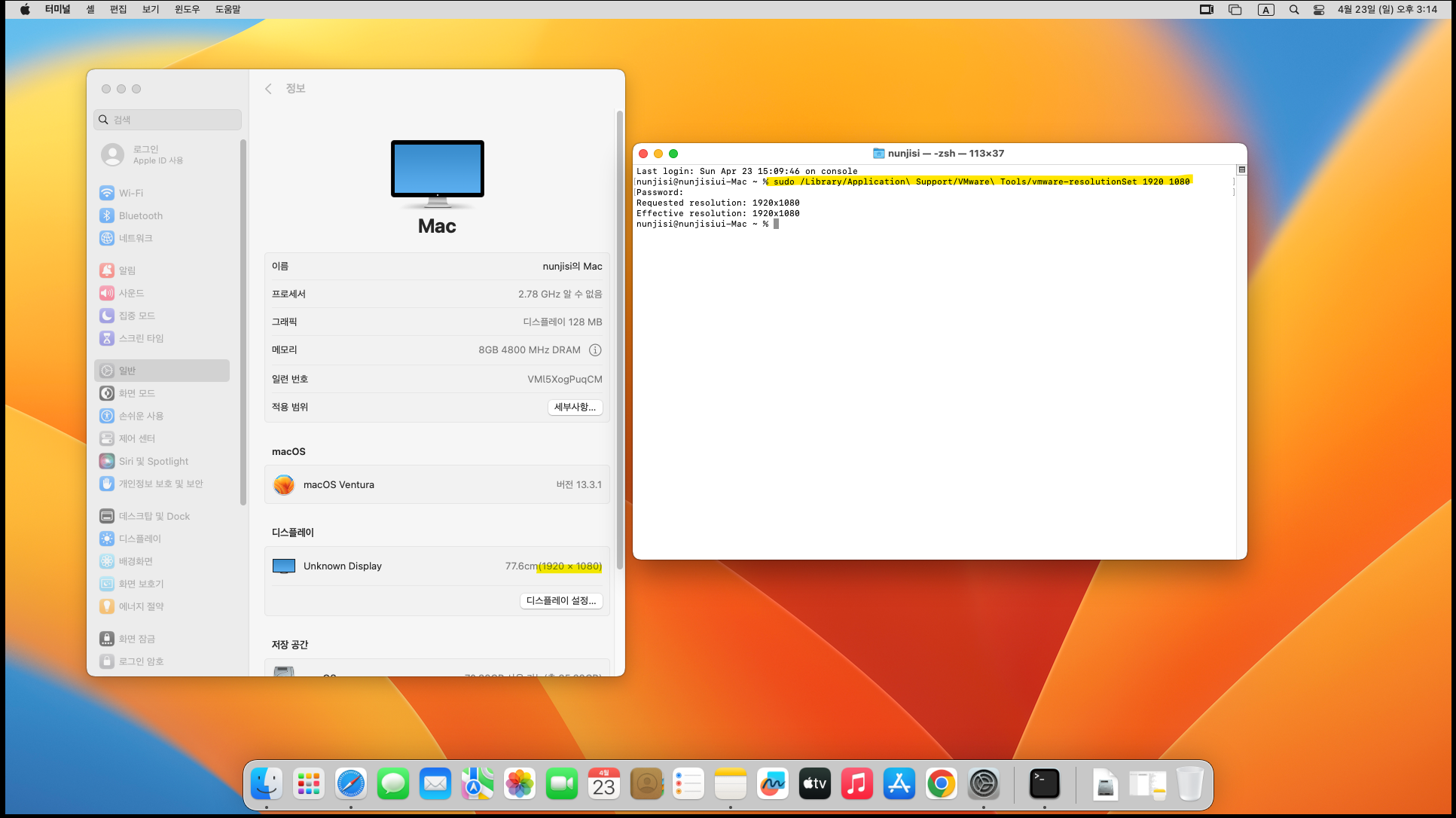1456x818 pixels.
Task: Open System Settings icon in Dock
Action: point(984,784)
